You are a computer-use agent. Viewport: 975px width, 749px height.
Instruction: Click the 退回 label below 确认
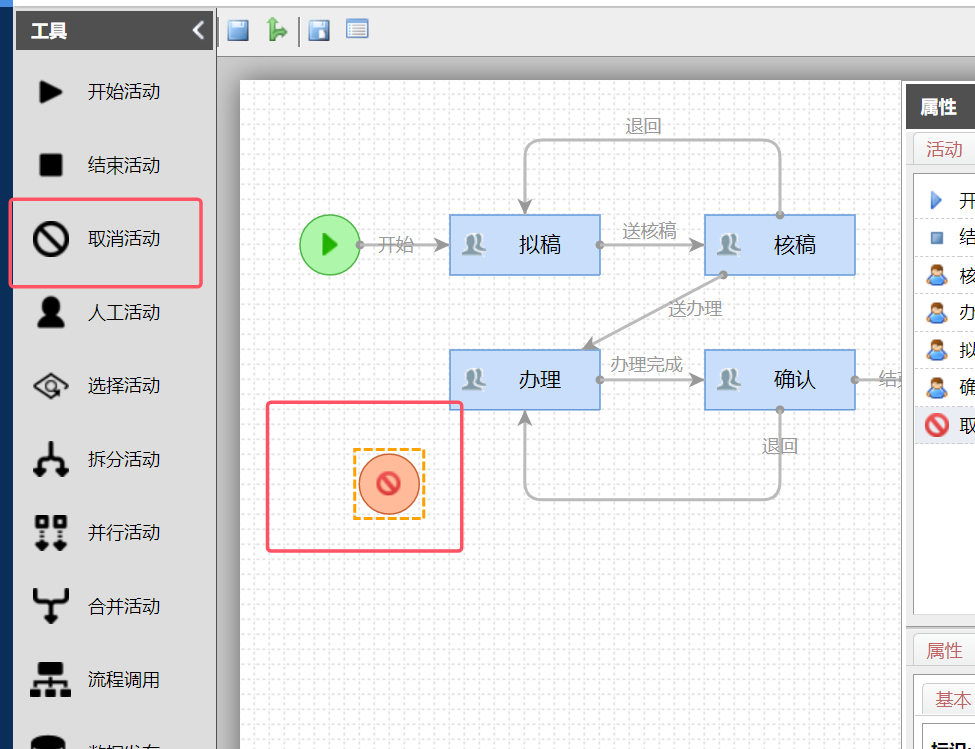780,446
